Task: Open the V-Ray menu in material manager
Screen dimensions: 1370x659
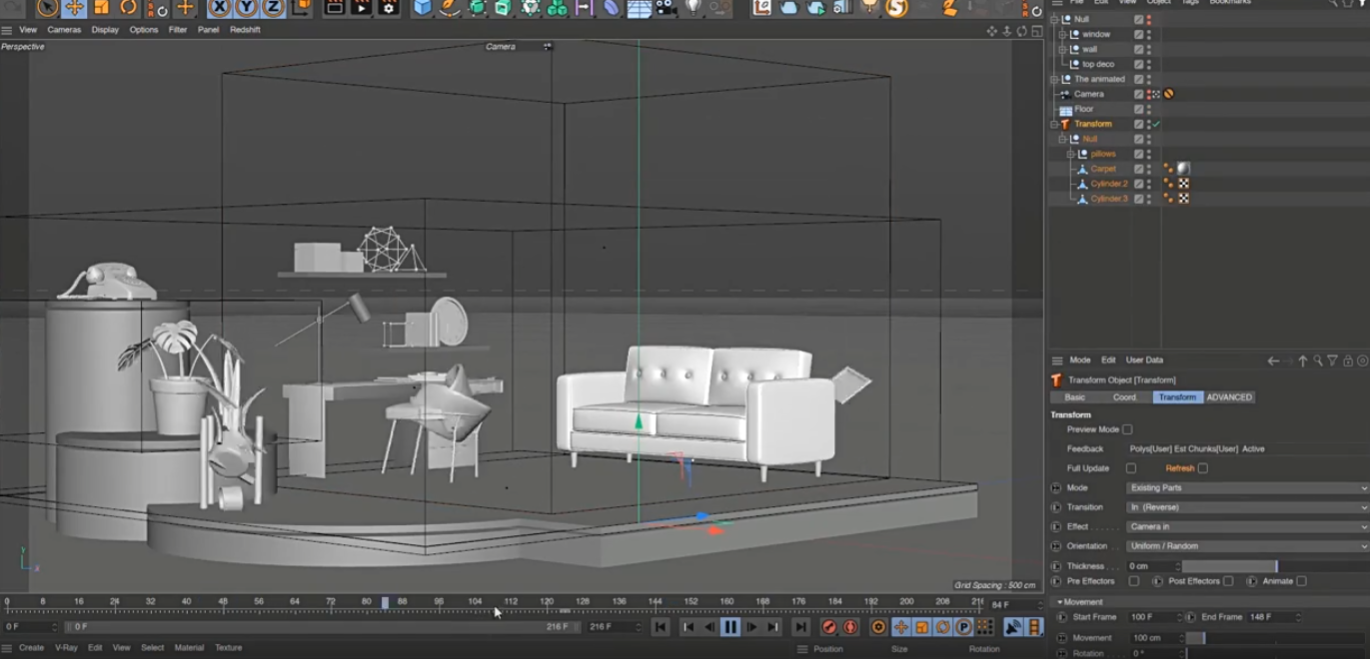Action: coord(66,648)
